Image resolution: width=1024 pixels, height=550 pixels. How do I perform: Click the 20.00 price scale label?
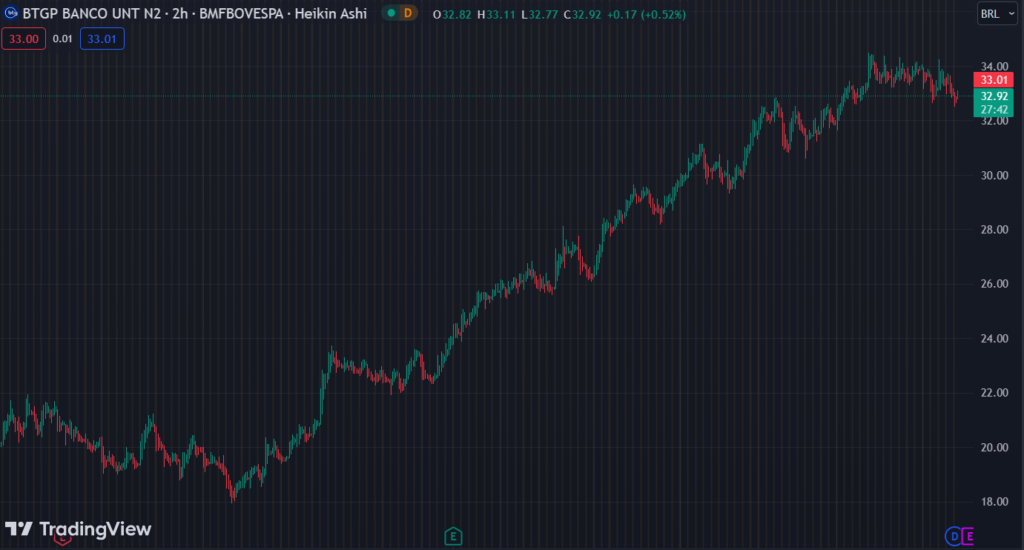pyautogui.click(x=994, y=448)
